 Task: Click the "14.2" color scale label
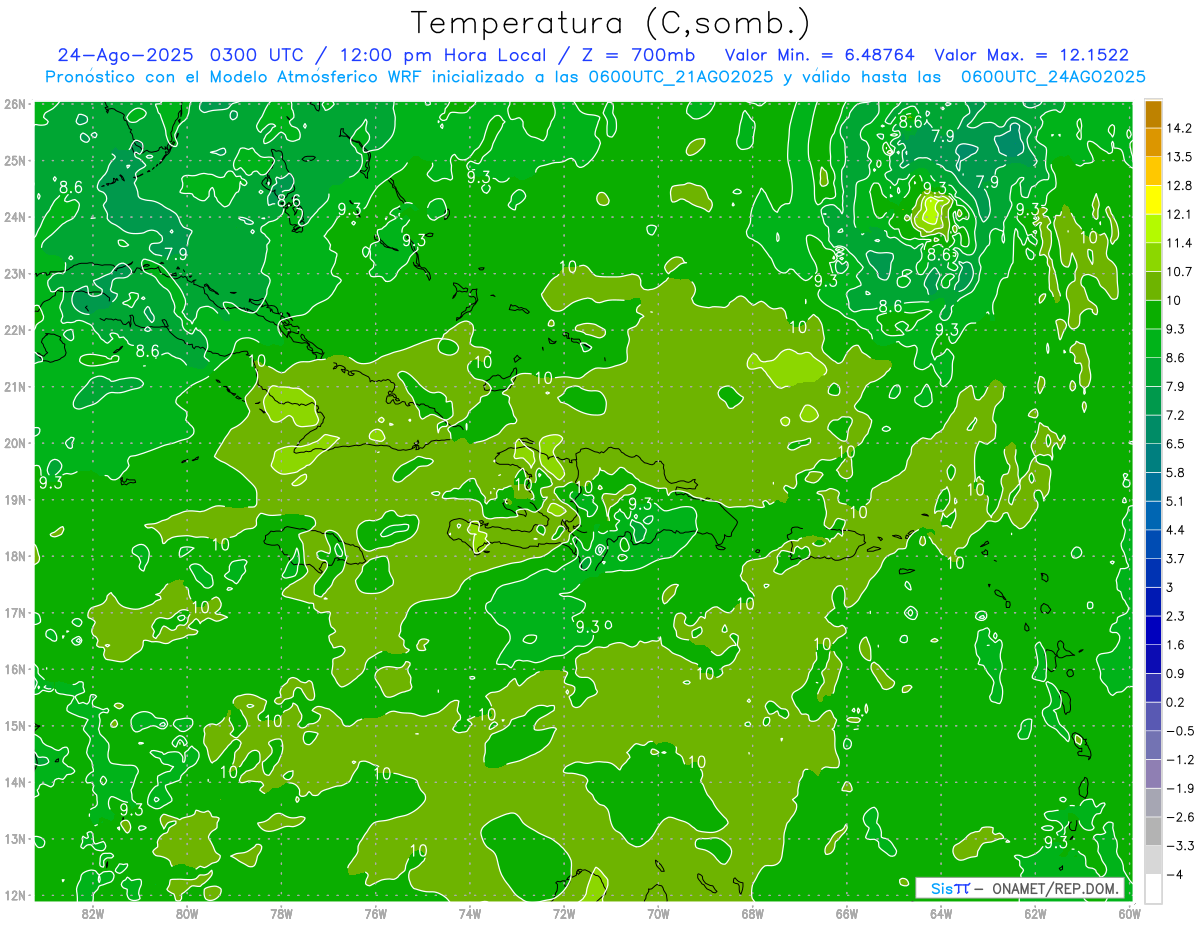point(1178,128)
